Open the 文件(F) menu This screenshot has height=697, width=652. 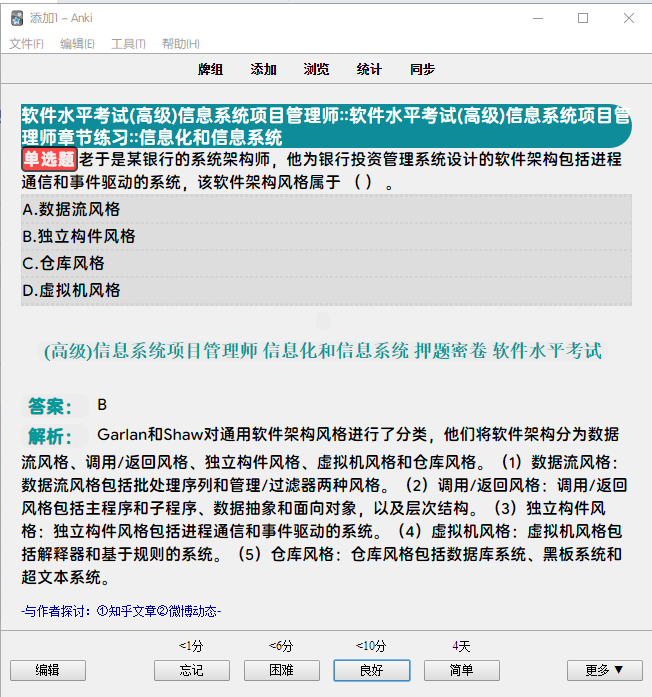click(x=26, y=44)
